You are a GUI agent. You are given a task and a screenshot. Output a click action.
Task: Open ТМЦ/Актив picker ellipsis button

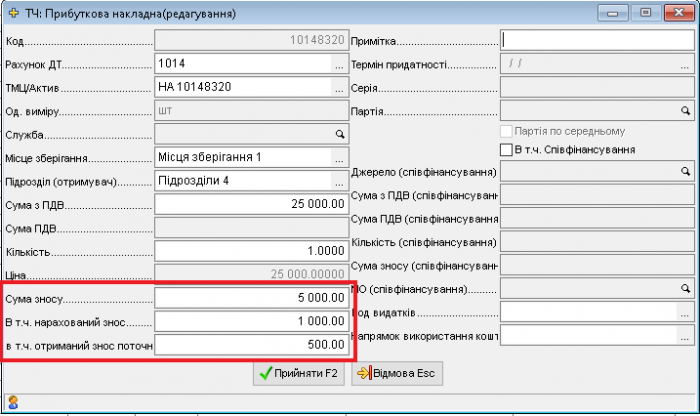point(339,87)
